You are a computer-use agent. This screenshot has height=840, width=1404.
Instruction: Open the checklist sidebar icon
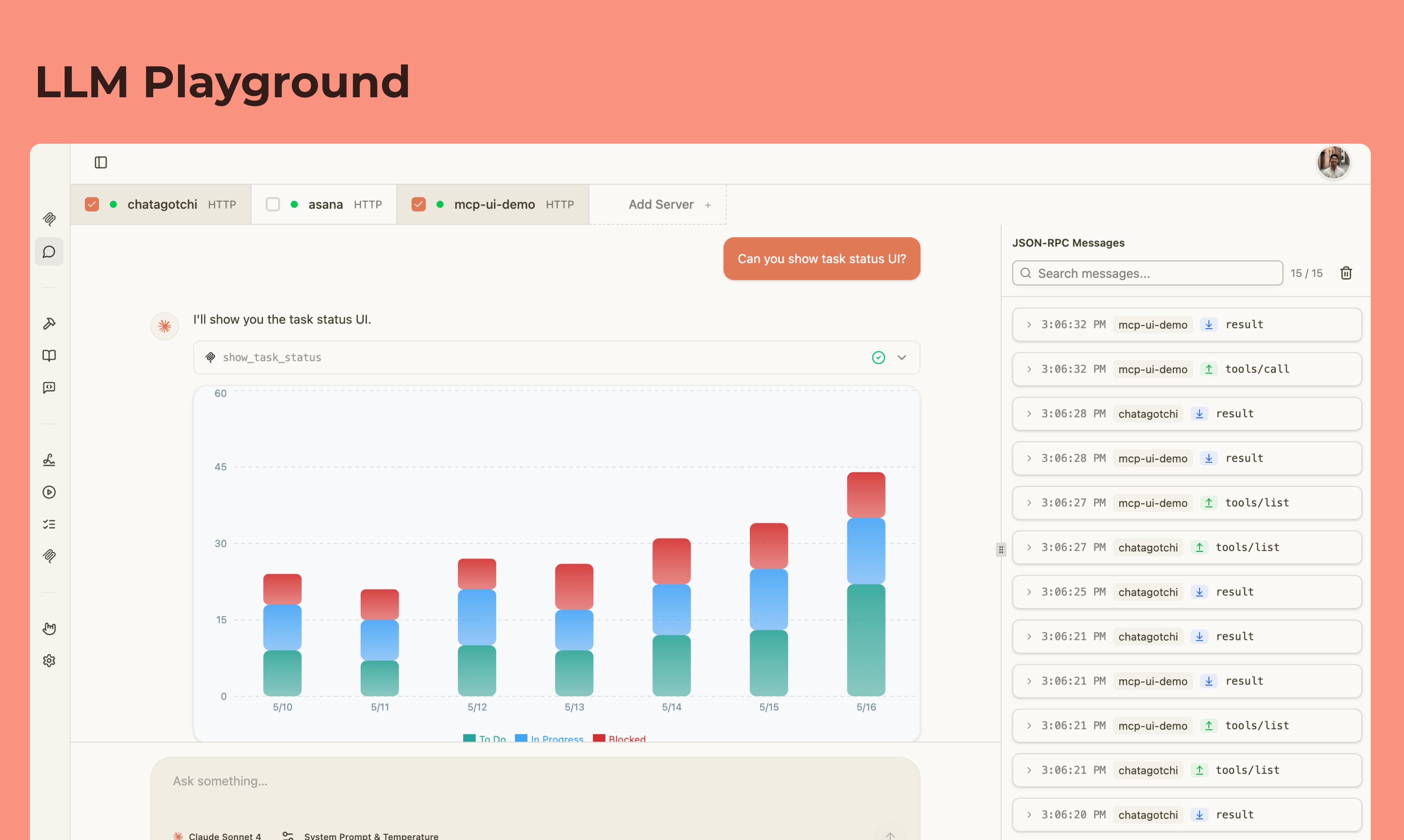(49, 524)
